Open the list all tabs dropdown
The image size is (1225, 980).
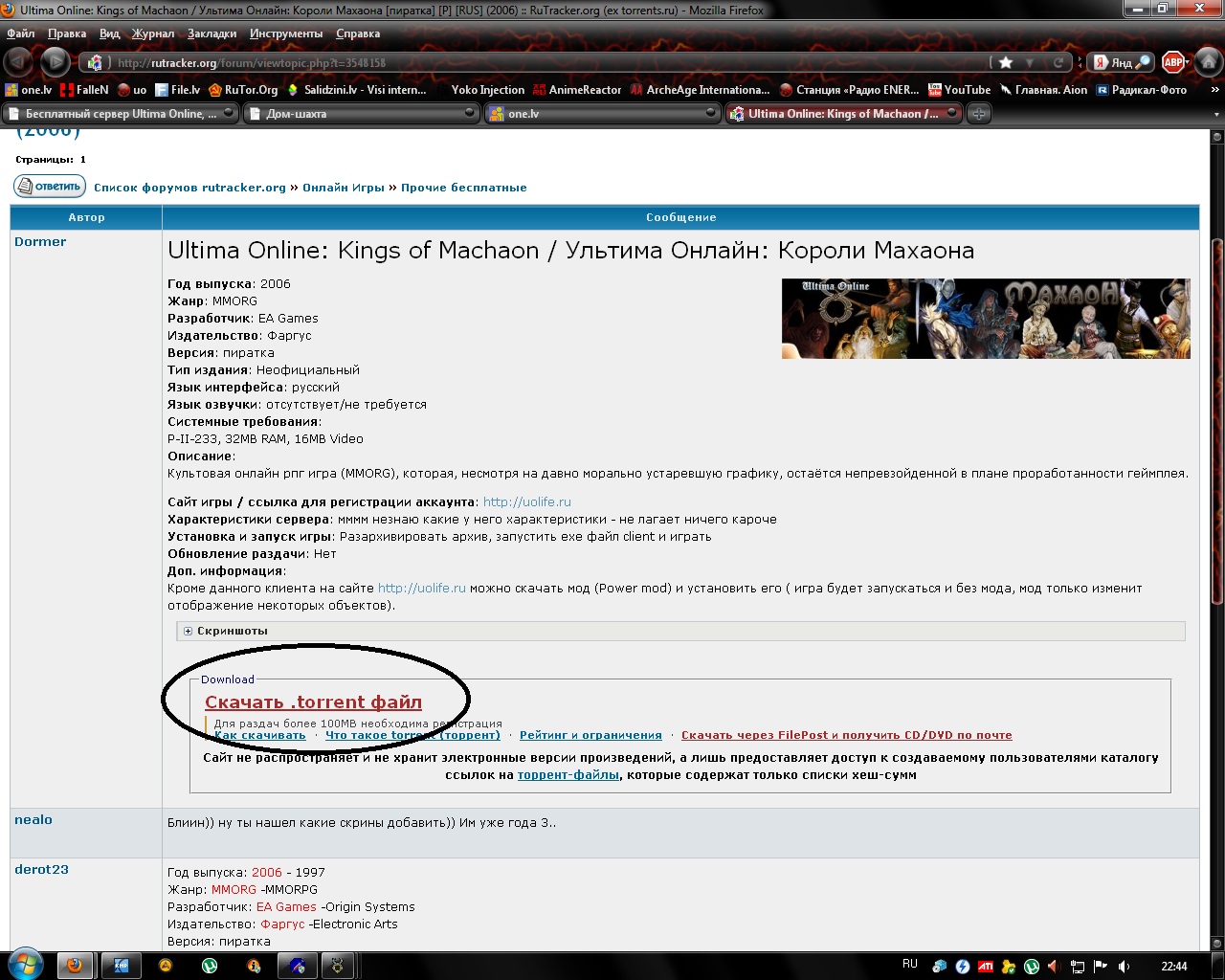[x=1216, y=115]
